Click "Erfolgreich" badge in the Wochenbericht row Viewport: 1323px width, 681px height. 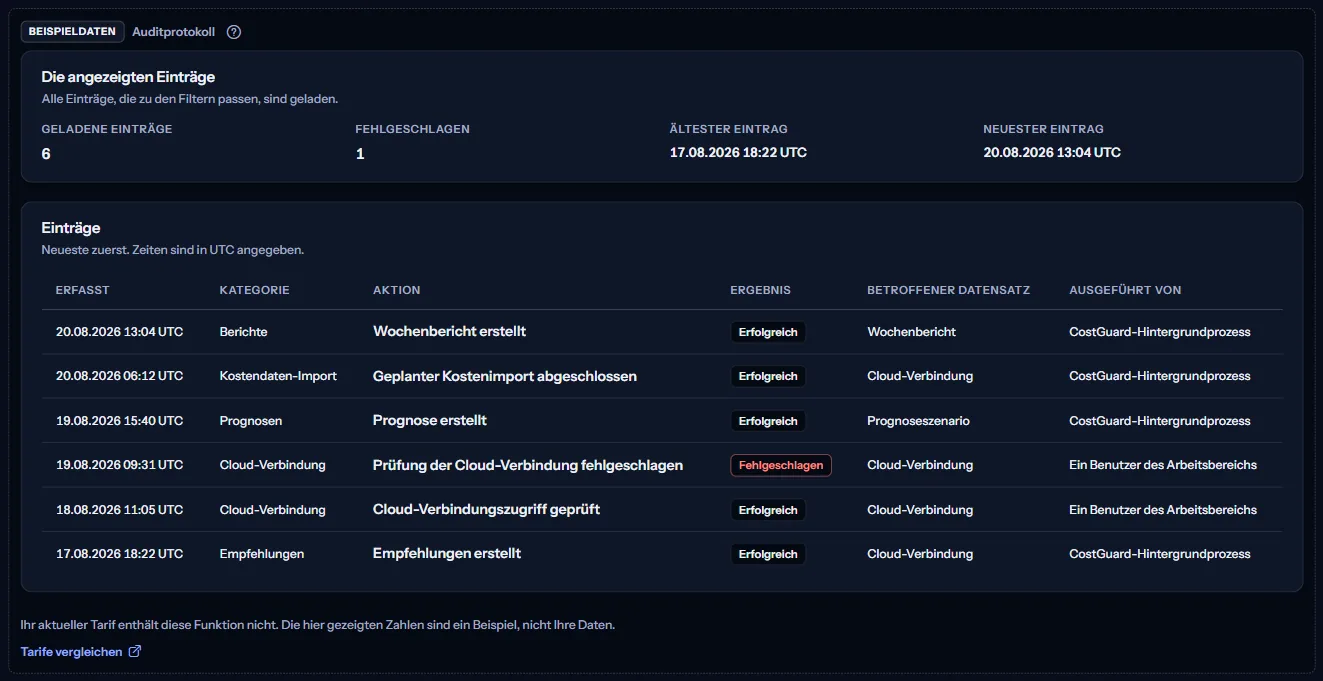[x=768, y=332]
